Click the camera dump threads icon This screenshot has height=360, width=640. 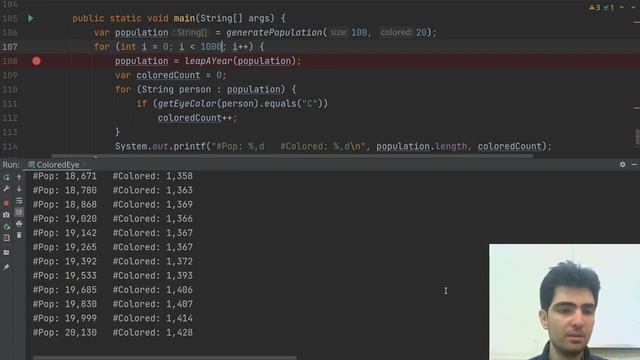6,215
